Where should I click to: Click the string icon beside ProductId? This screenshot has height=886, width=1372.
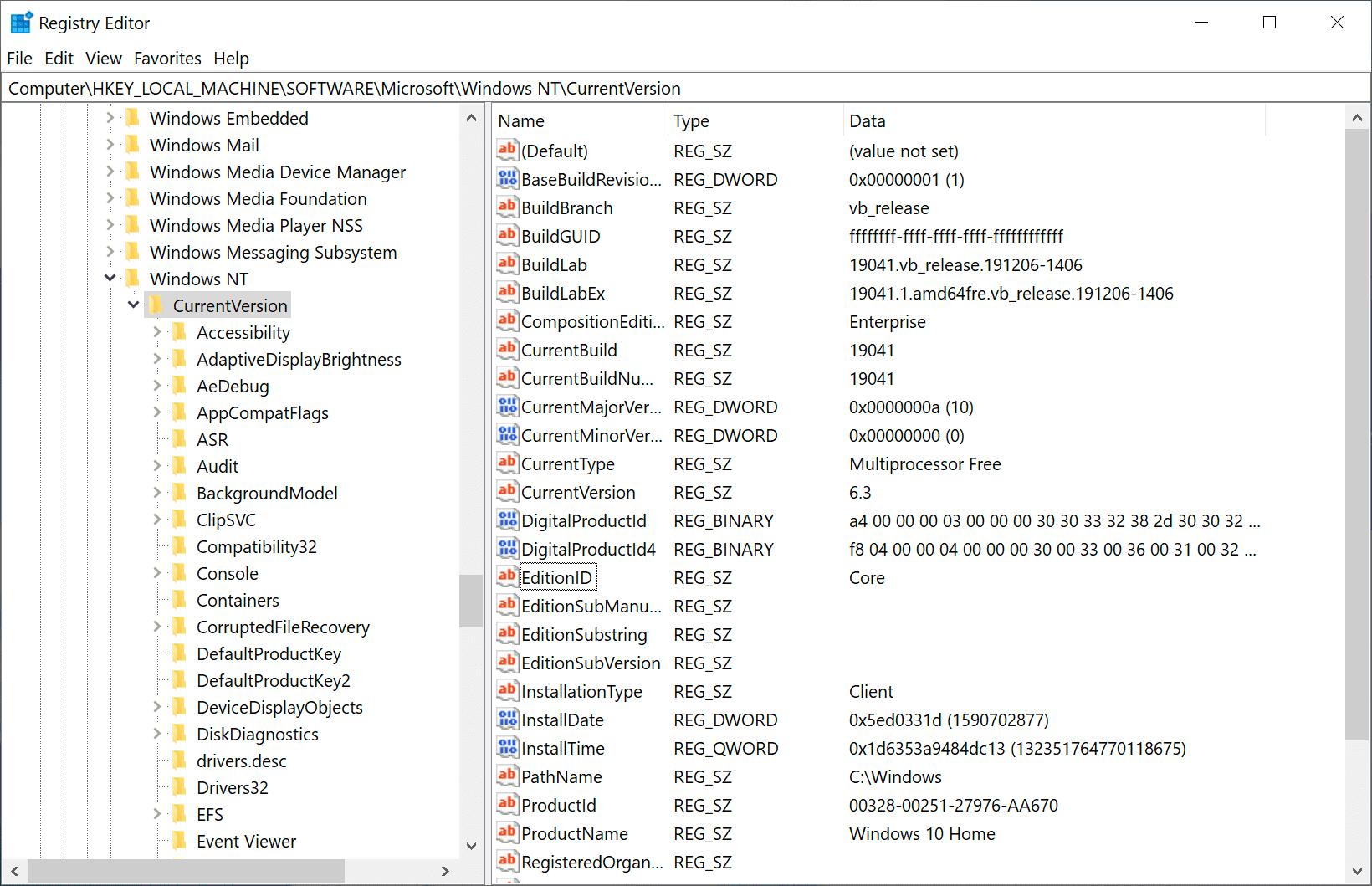coord(507,804)
